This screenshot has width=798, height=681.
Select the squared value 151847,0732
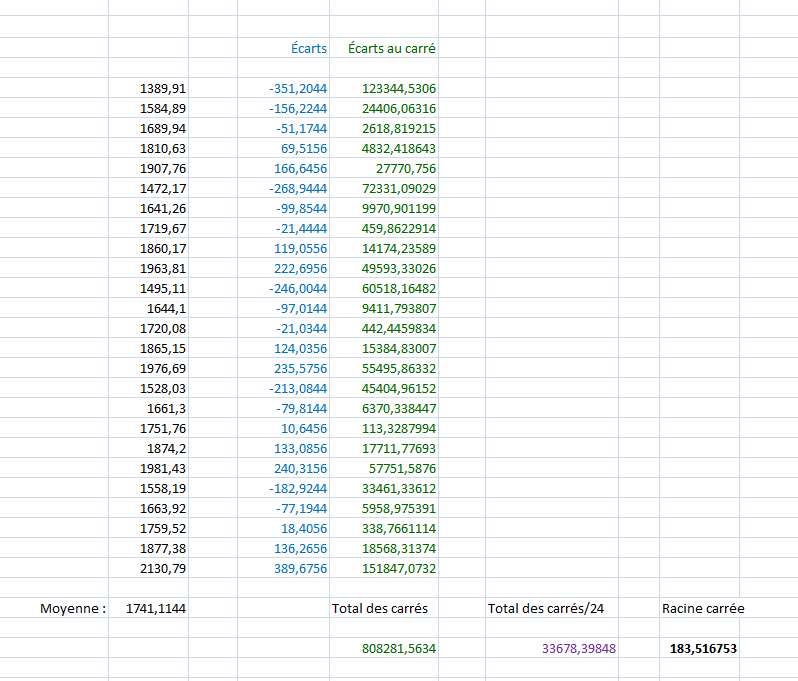[398, 568]
